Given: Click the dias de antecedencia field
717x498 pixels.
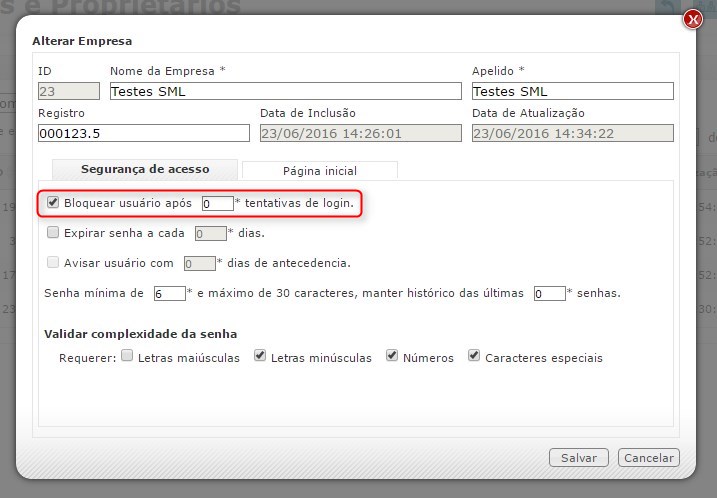Looking at the screenshot, I should tap(199, 264).
